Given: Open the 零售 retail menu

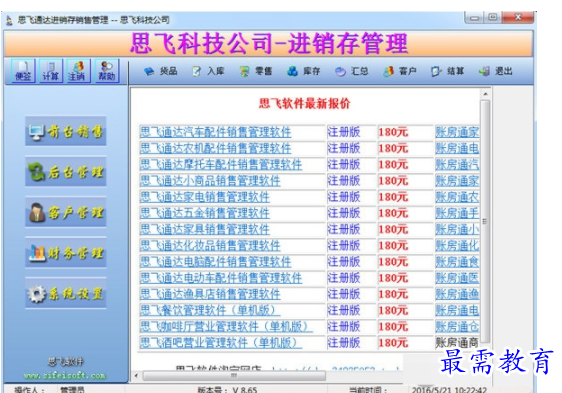Looking at the screenshot, I should click(256, 71).
